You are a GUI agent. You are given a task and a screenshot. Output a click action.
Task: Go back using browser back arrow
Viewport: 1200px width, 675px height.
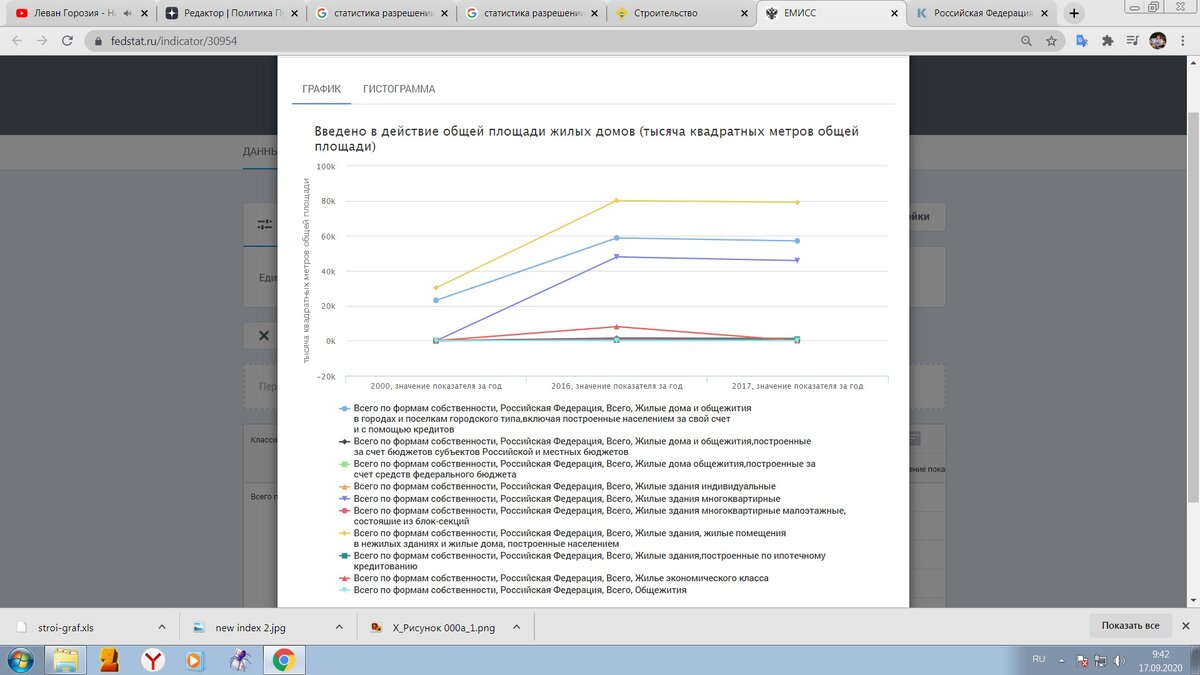click(x=18, y=42)
